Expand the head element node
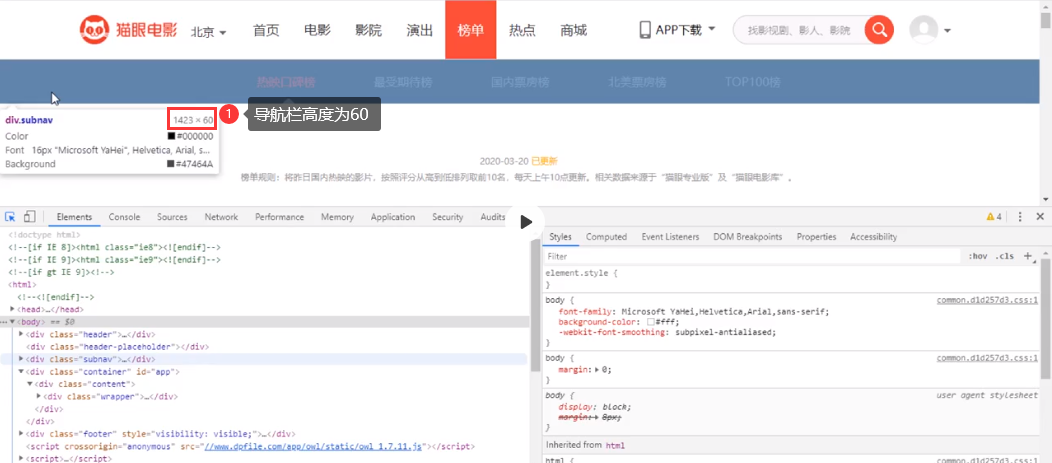 (x=13, y=309)
